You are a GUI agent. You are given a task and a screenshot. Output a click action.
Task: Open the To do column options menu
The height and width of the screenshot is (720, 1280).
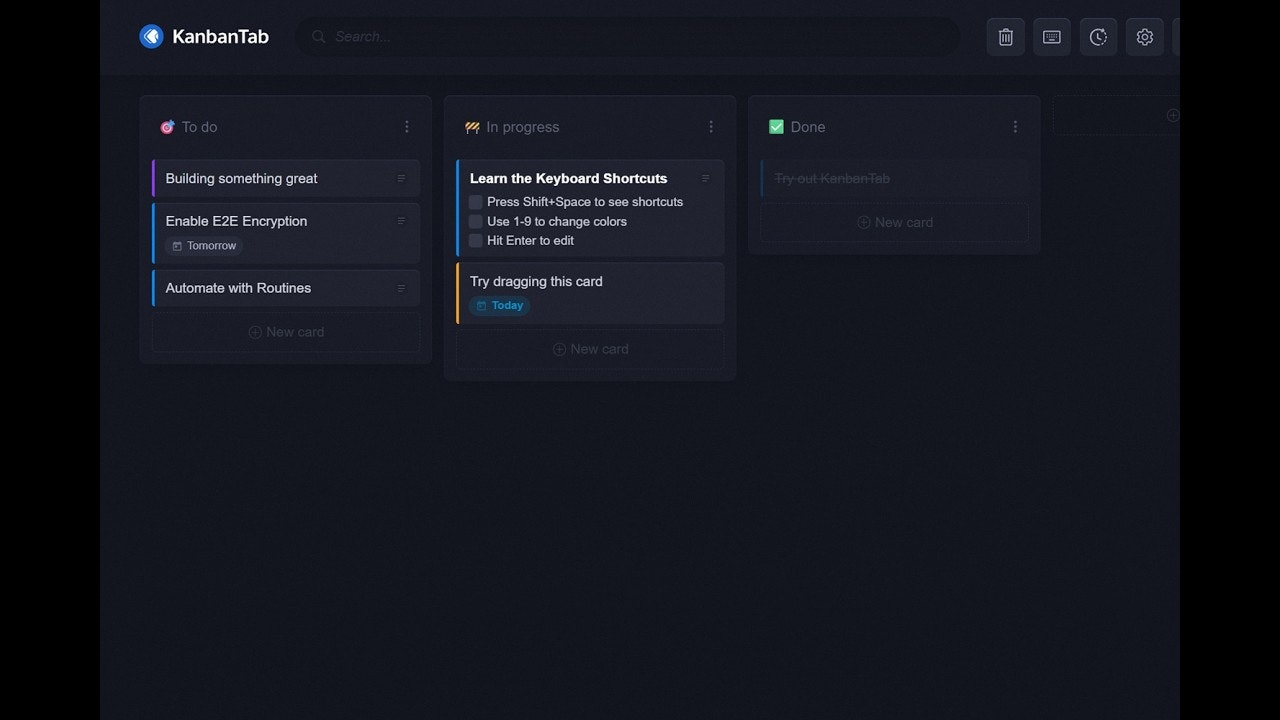pos(407,127)
